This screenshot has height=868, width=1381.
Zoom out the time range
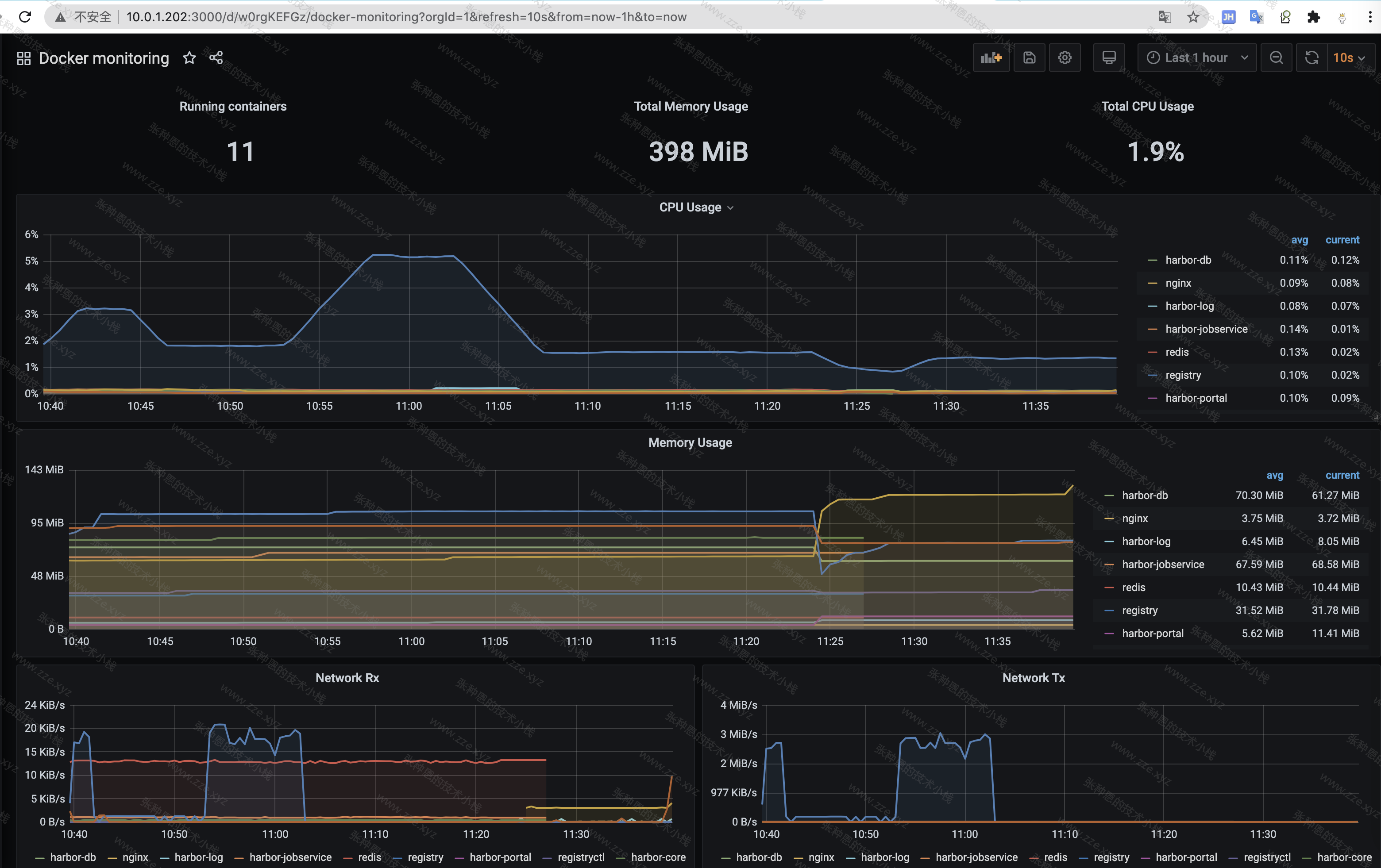pos(1276,58)
